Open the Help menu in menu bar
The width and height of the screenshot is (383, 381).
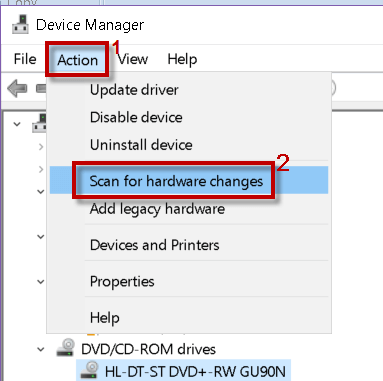point(182,59)
